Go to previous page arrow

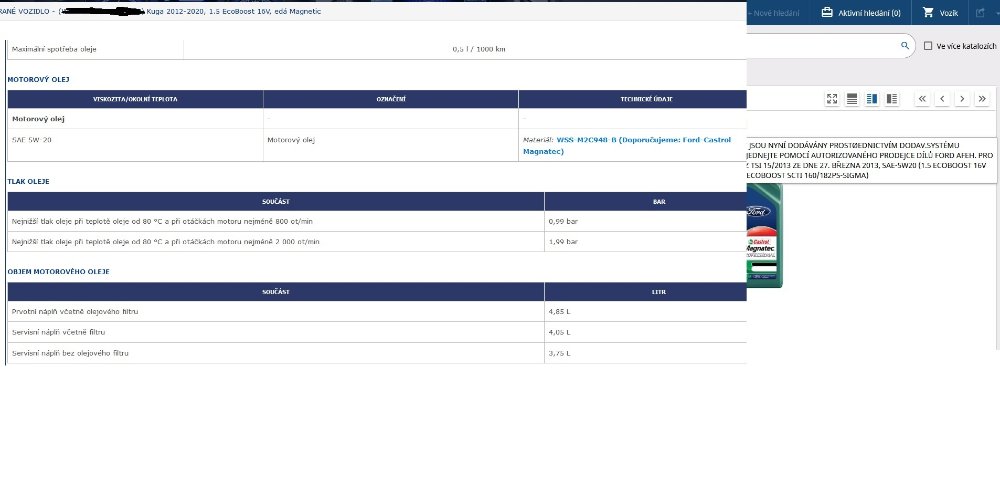click(x=942, y=98)
